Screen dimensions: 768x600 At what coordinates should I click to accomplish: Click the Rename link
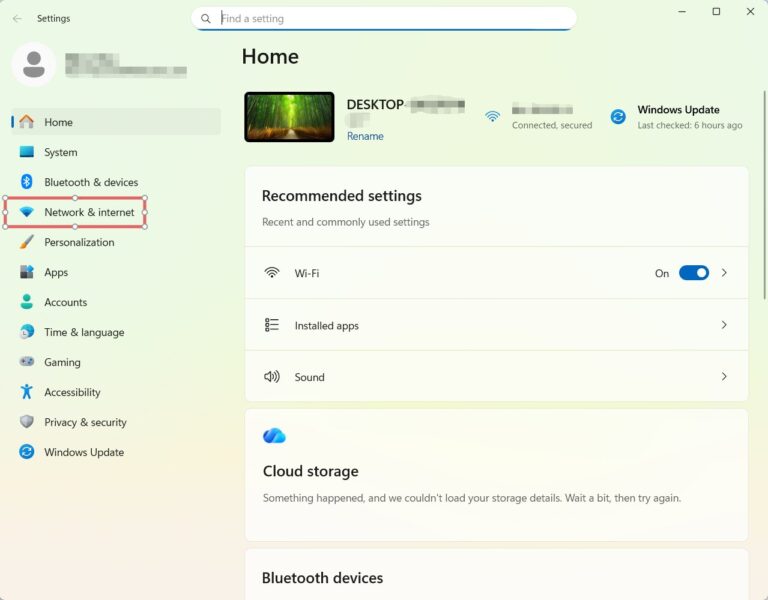(365, 136)
